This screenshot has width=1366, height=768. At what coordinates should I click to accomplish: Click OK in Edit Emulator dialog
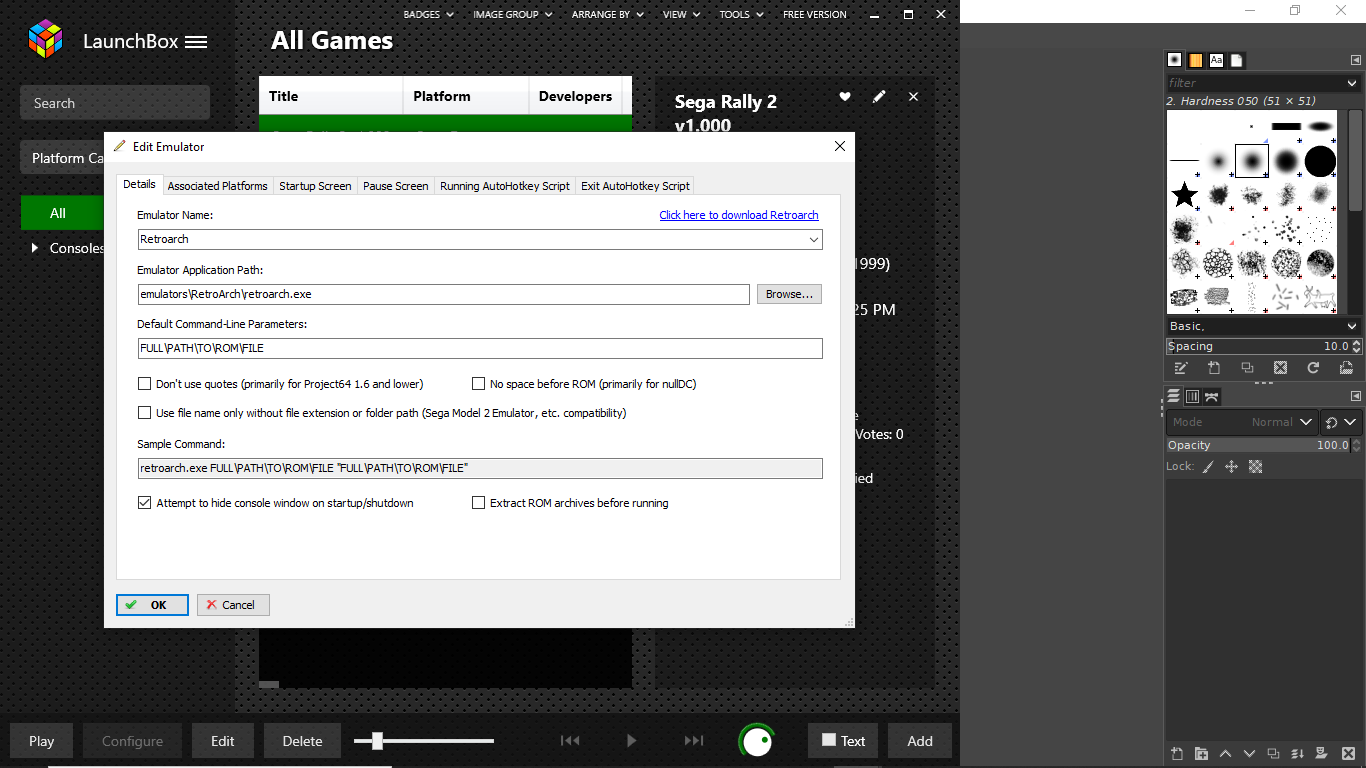pyautogui.click(x=152, y=605)
